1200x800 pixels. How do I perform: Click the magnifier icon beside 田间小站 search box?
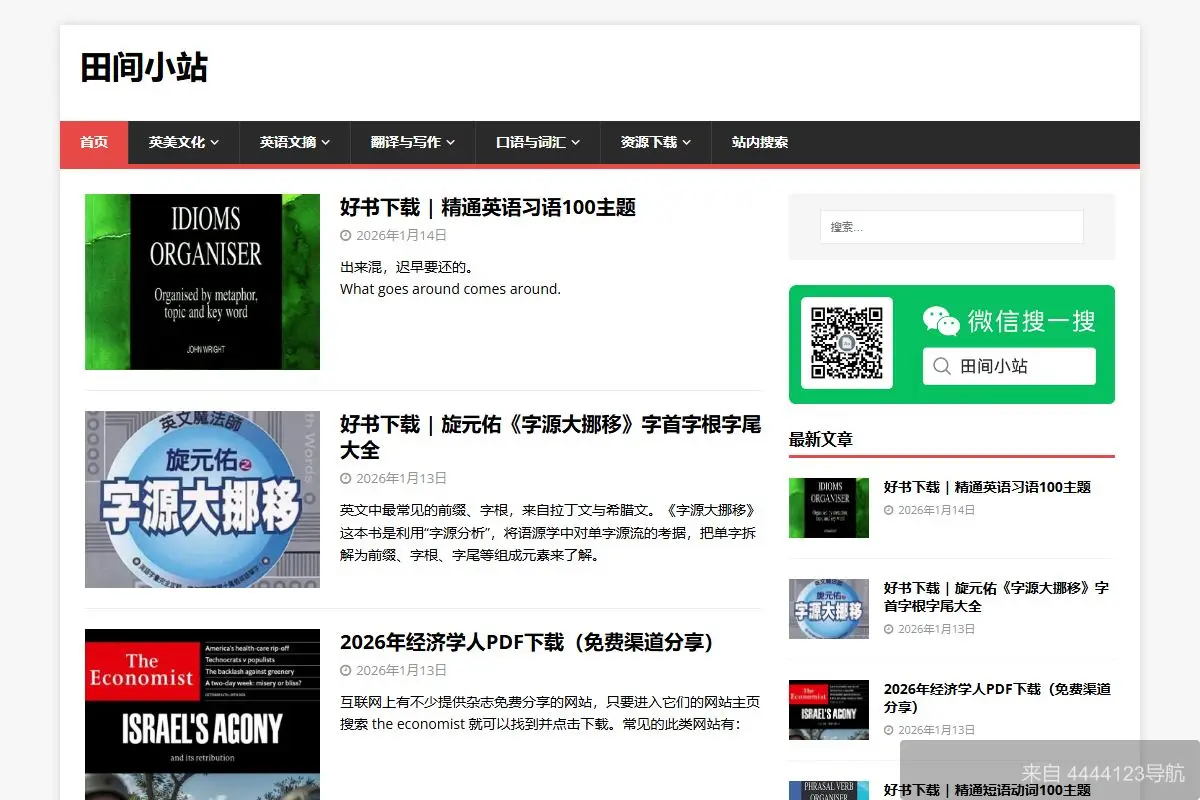[941, 366]
